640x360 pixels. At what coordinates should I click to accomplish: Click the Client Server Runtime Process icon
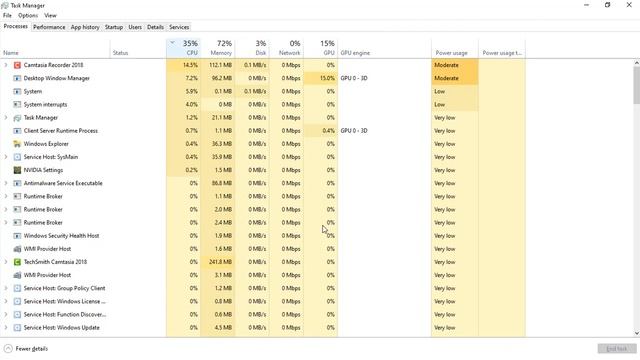point(17,131)
